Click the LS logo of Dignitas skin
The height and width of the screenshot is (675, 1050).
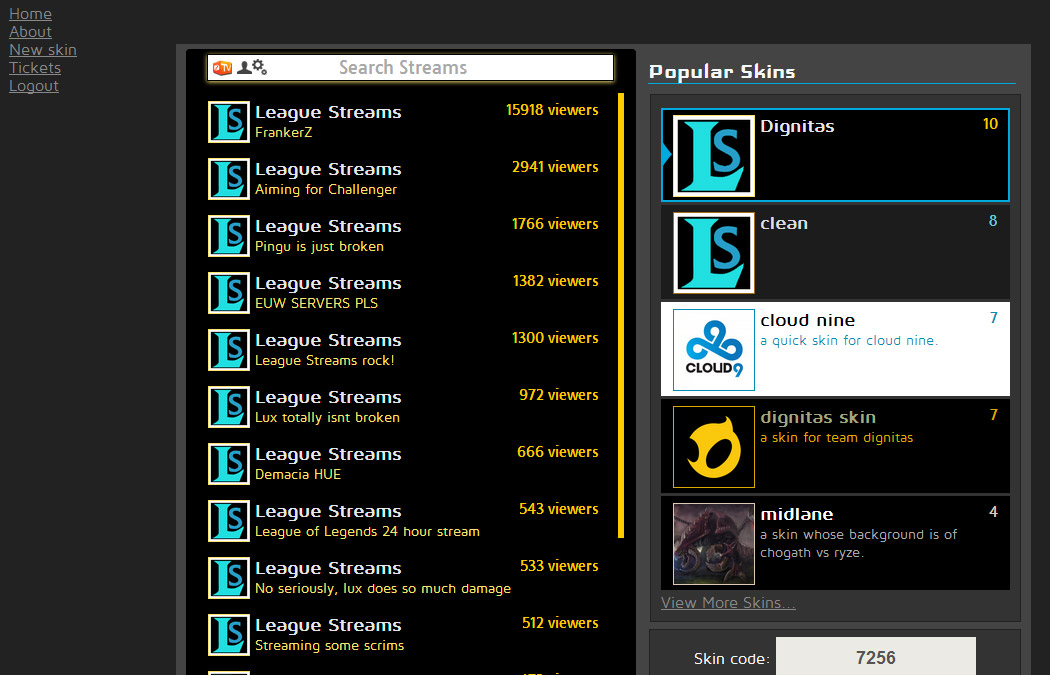pyautogui.click(x=713, y=156)
